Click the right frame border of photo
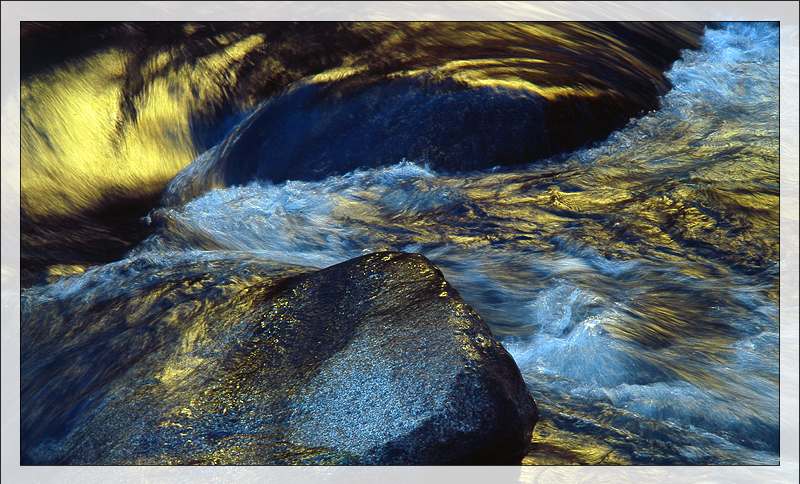The image size is (800, 484). (789, 242)
